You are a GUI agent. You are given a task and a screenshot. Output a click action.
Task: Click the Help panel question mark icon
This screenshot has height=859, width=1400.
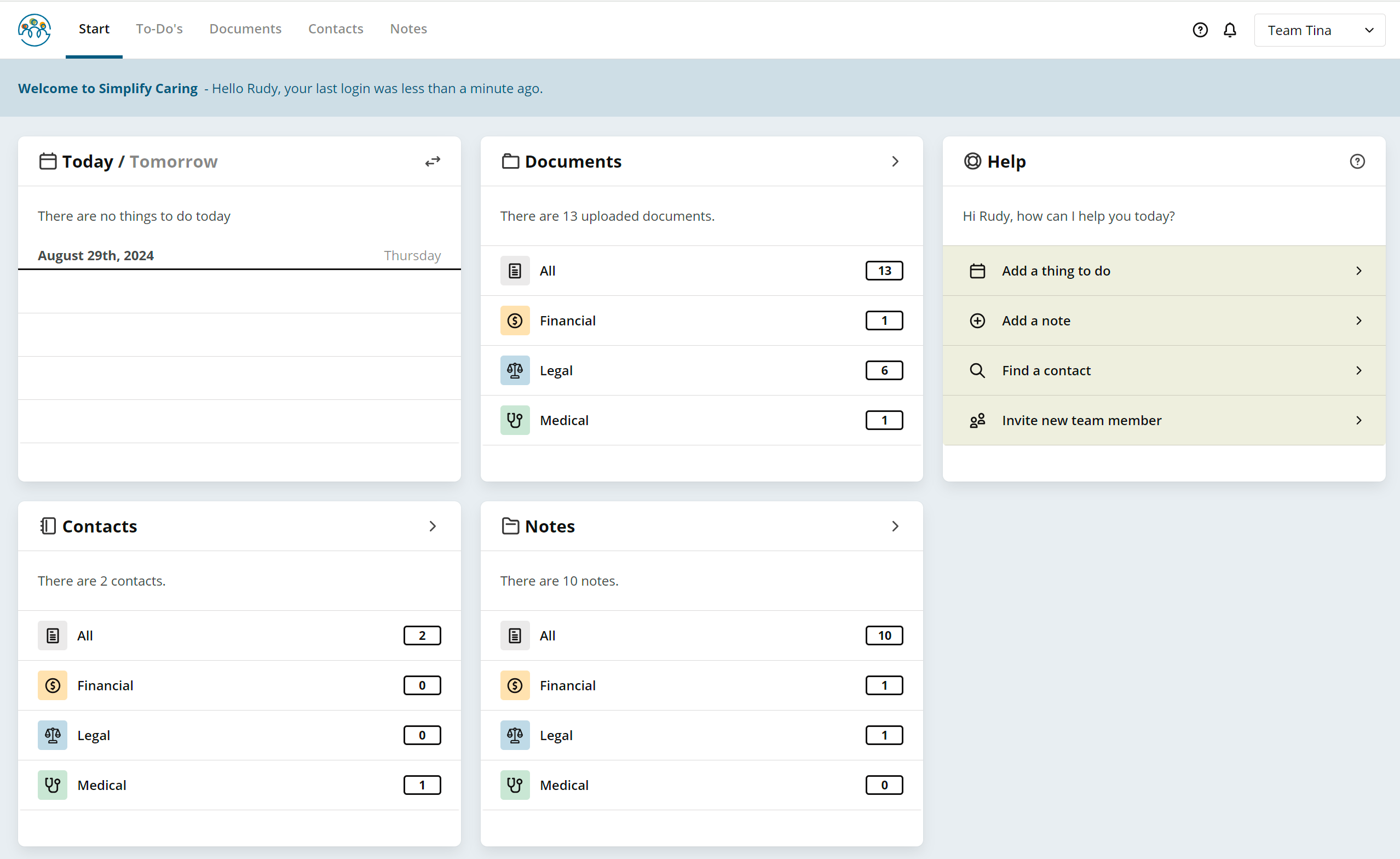[1357, 162]
